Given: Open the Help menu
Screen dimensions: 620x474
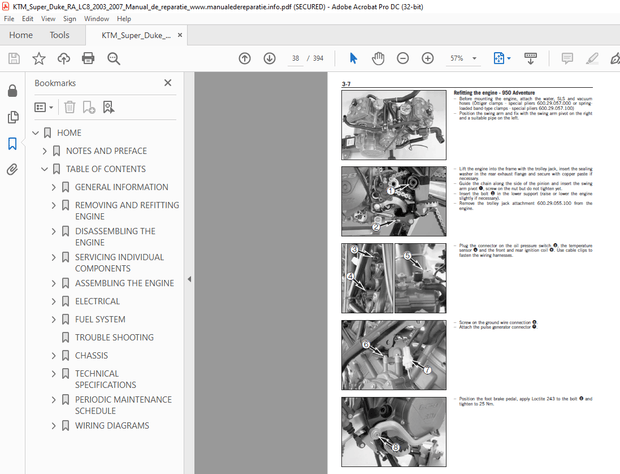Looking at the screenshot, I should click(123, 19).
